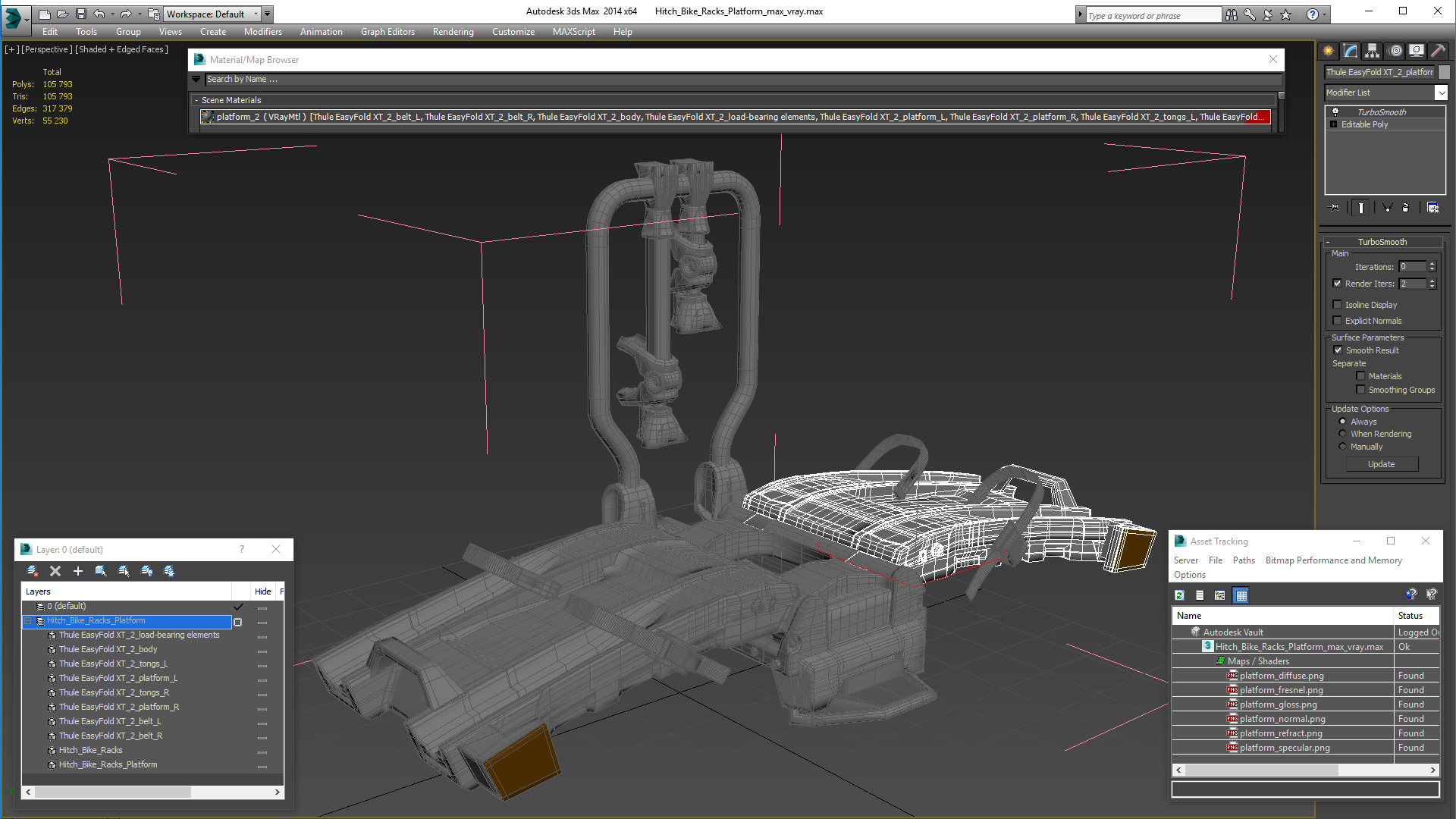1456x819 pixels.
Task: Click Asset Tracking refresh icon
Action: point(1179,595)
